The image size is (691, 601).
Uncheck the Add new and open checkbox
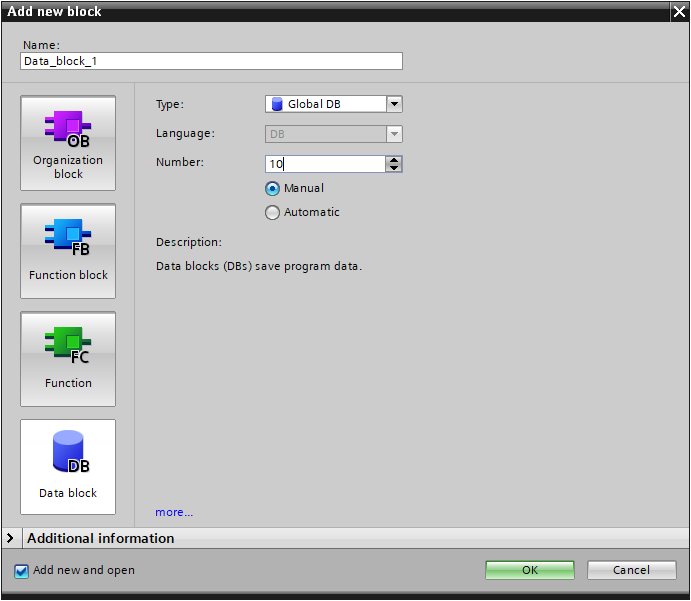coord(22,571)
